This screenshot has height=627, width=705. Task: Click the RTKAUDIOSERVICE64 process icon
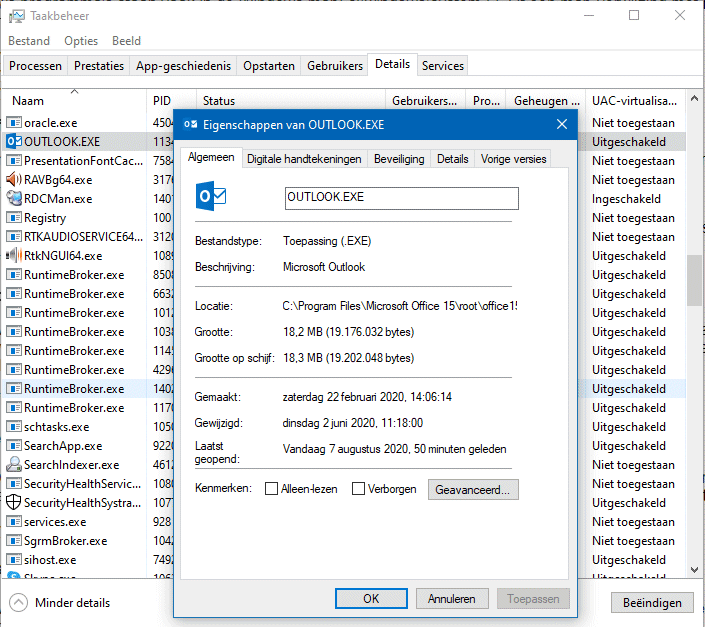pyautogui.click(x=14, y=236)
